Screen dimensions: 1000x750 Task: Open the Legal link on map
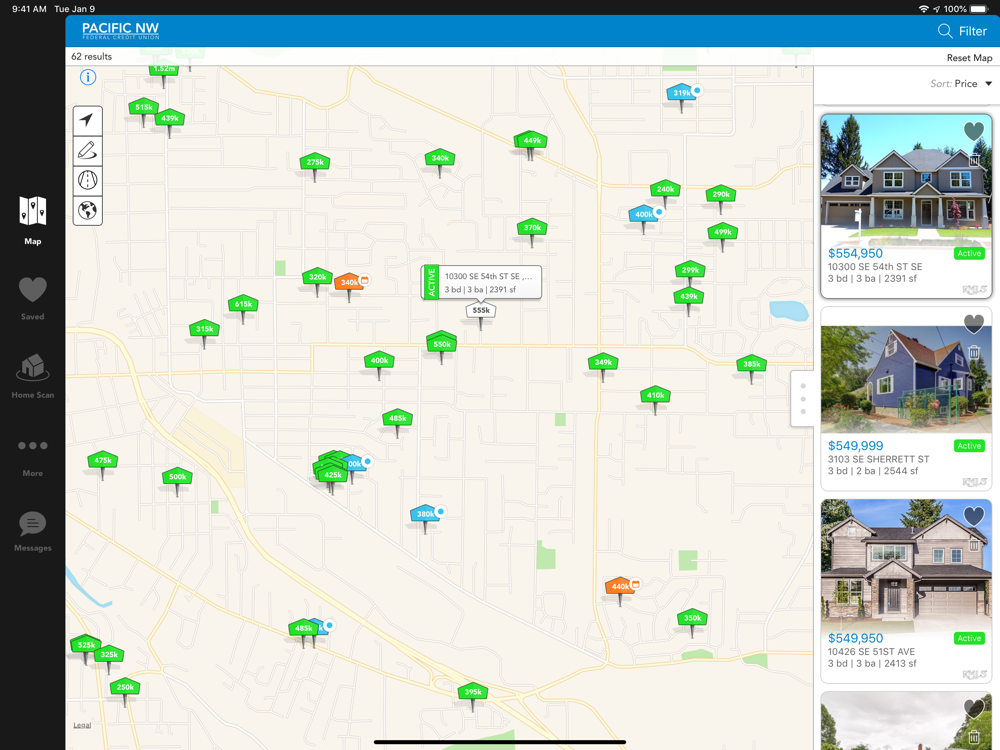click(x=82, y=724)
